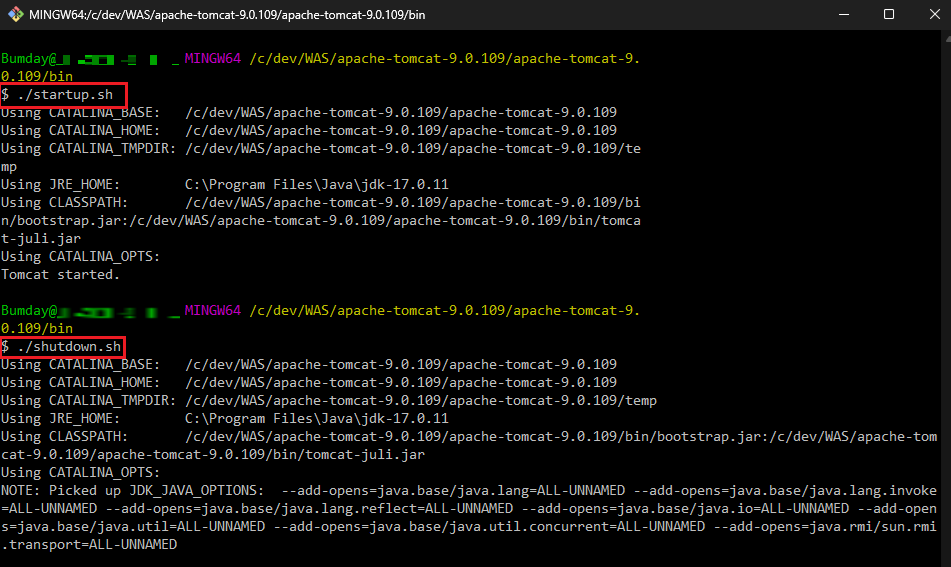Click "Using CLASSPATH:" in the shutdown output
This screenshot has width=951, height=567.
pos(65,437)
